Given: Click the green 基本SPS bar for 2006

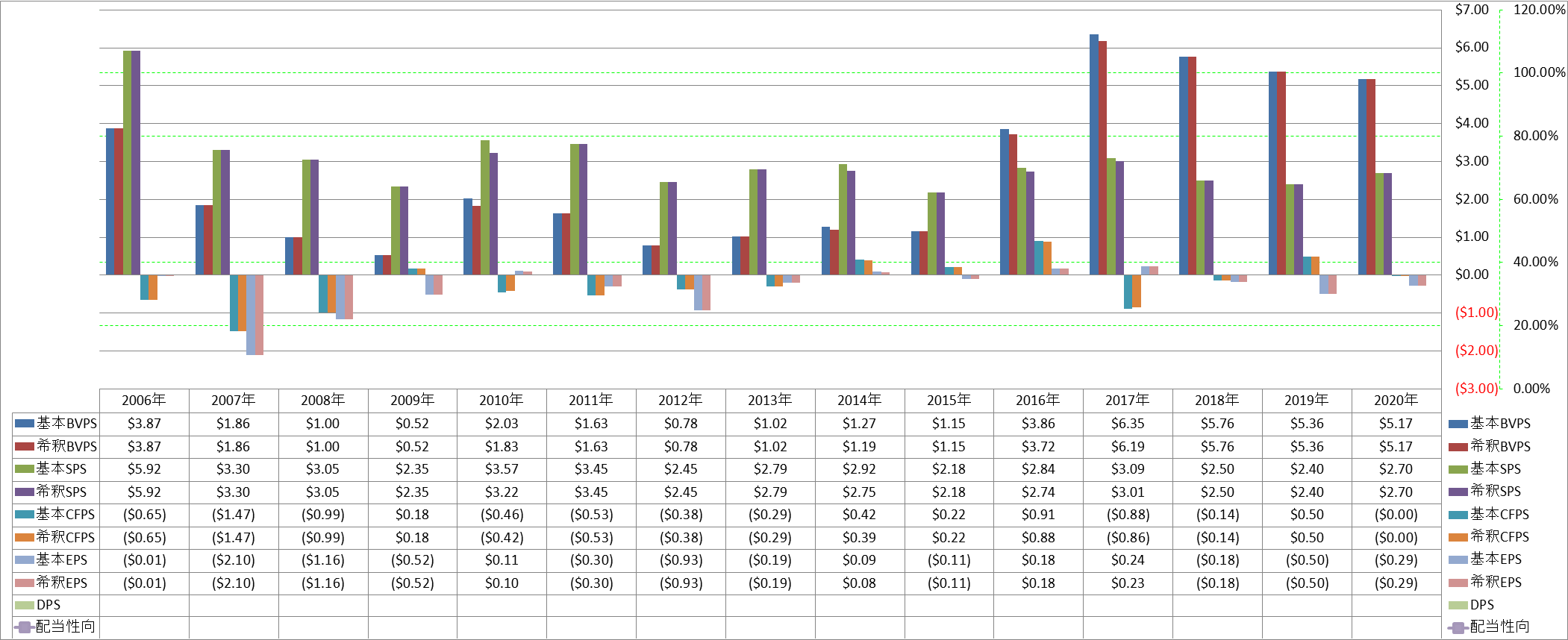Looking at the screenshot, I should tap(128, 163).
